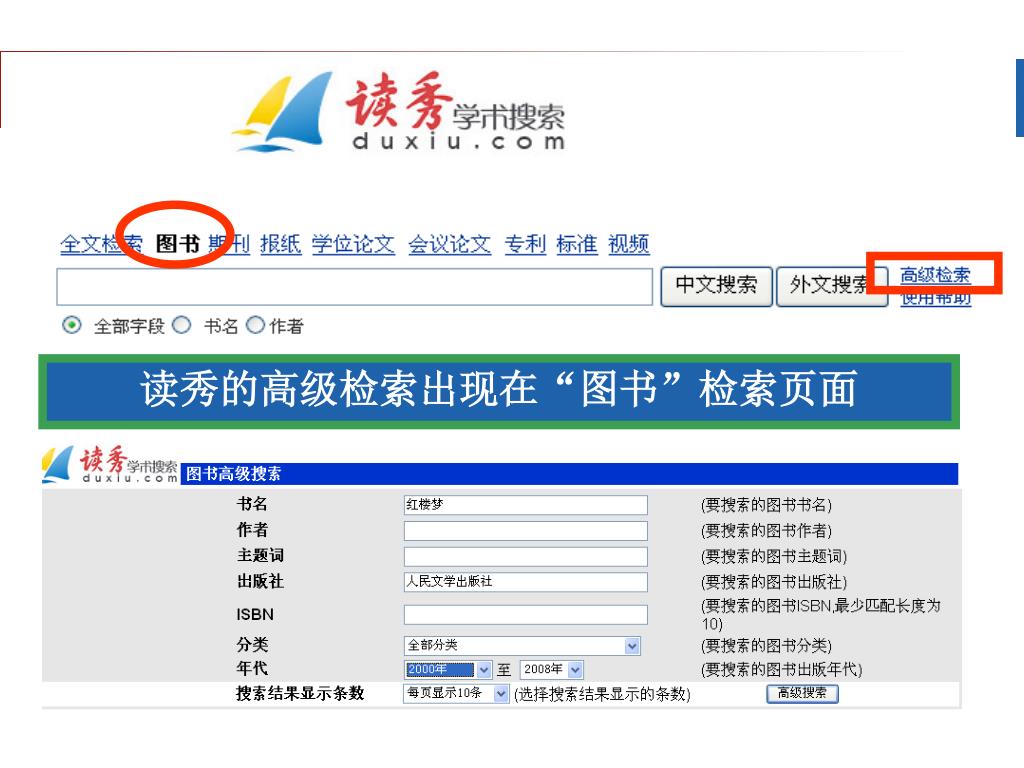The image size is (1024, 768).
Task: Click the 外文搜索 button
Action: (831, 286)
